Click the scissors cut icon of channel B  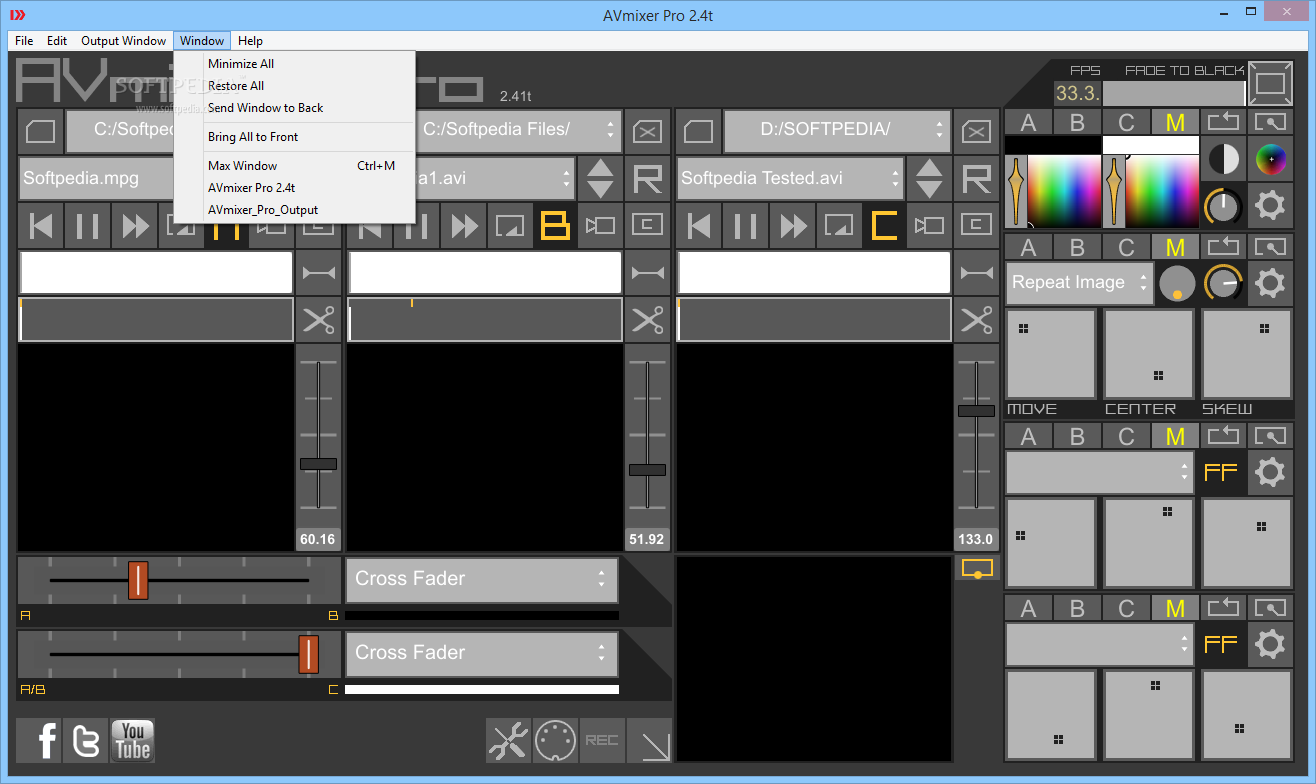click(648, 320)
